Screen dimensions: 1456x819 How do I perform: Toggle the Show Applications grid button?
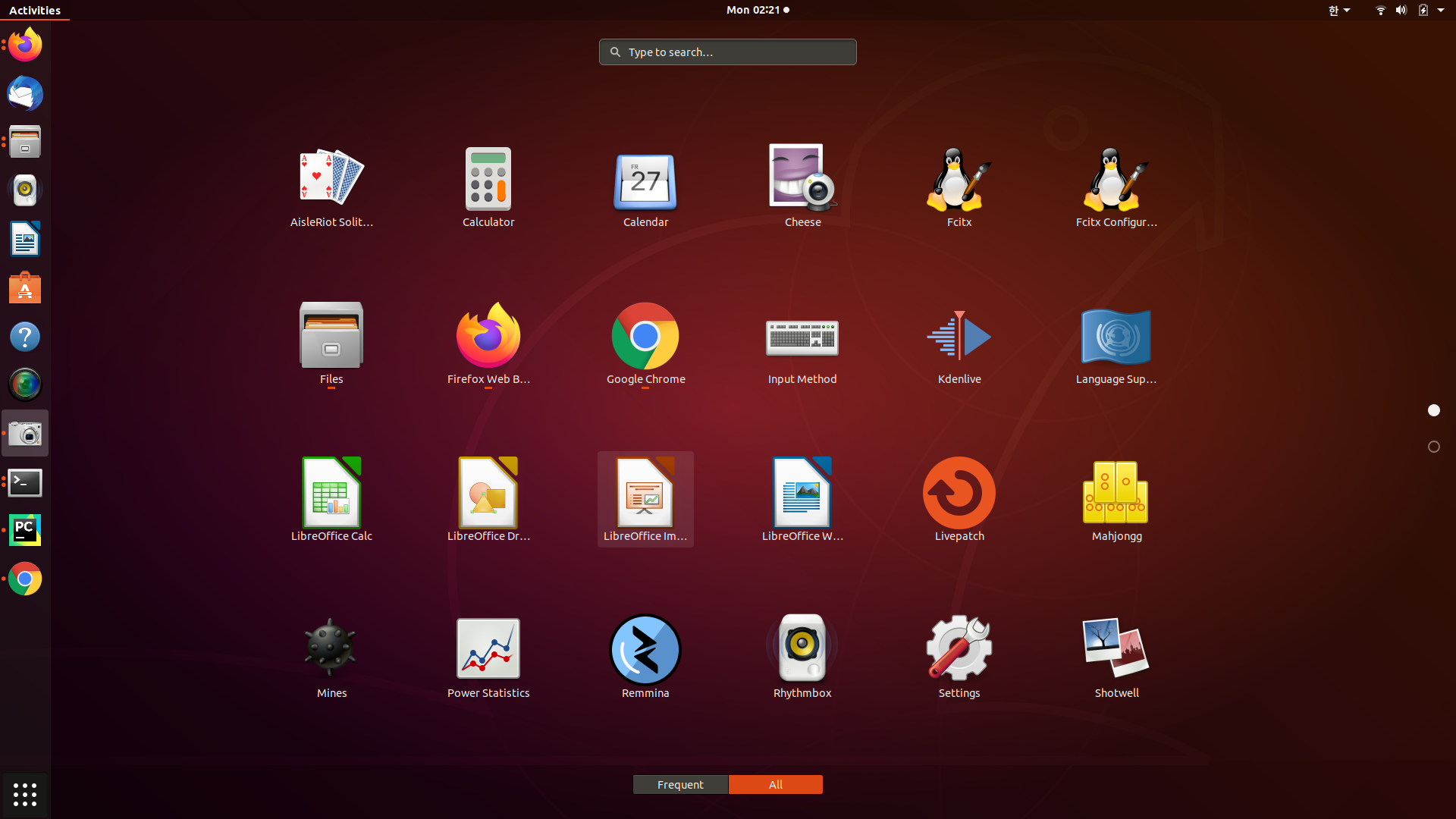click(25, 794)
